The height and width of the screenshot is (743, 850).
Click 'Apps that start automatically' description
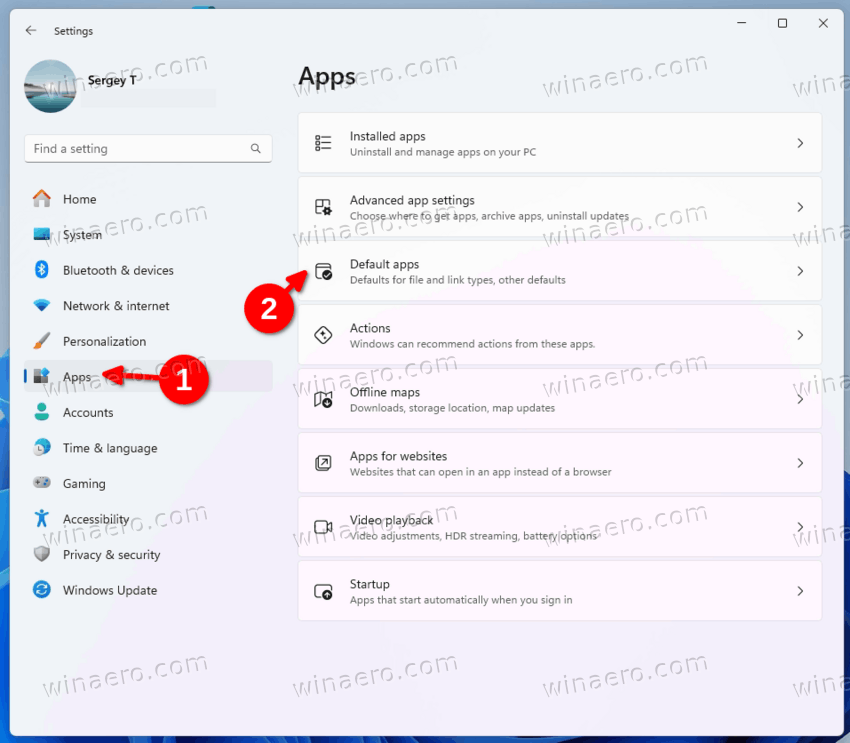(461, 600)
